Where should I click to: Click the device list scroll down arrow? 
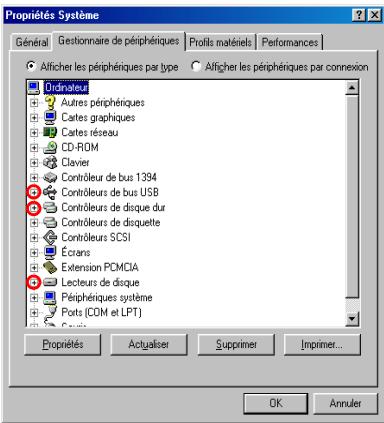click(352, 319)
